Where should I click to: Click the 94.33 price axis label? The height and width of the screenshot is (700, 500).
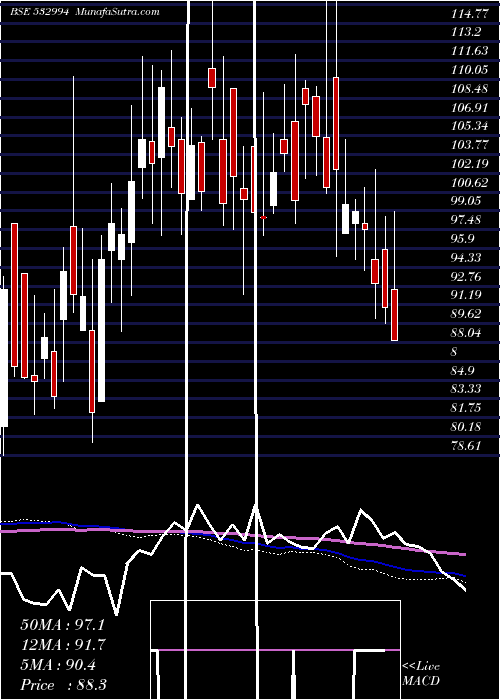pos(466,258)
